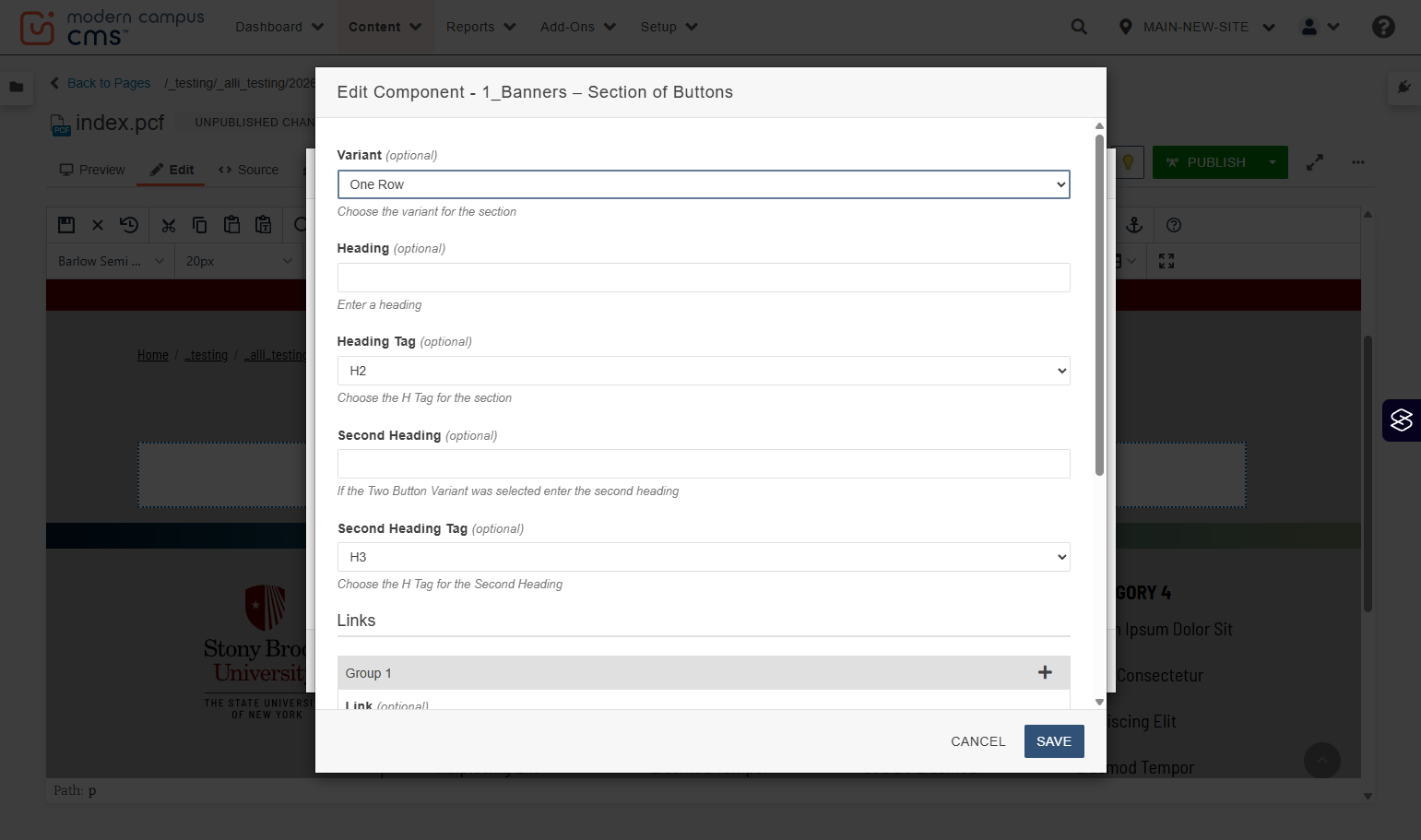Click the Heading text input field
The height and width of the screenshot is (840, 1421).
pyautogui.click(x=704, y=278)
